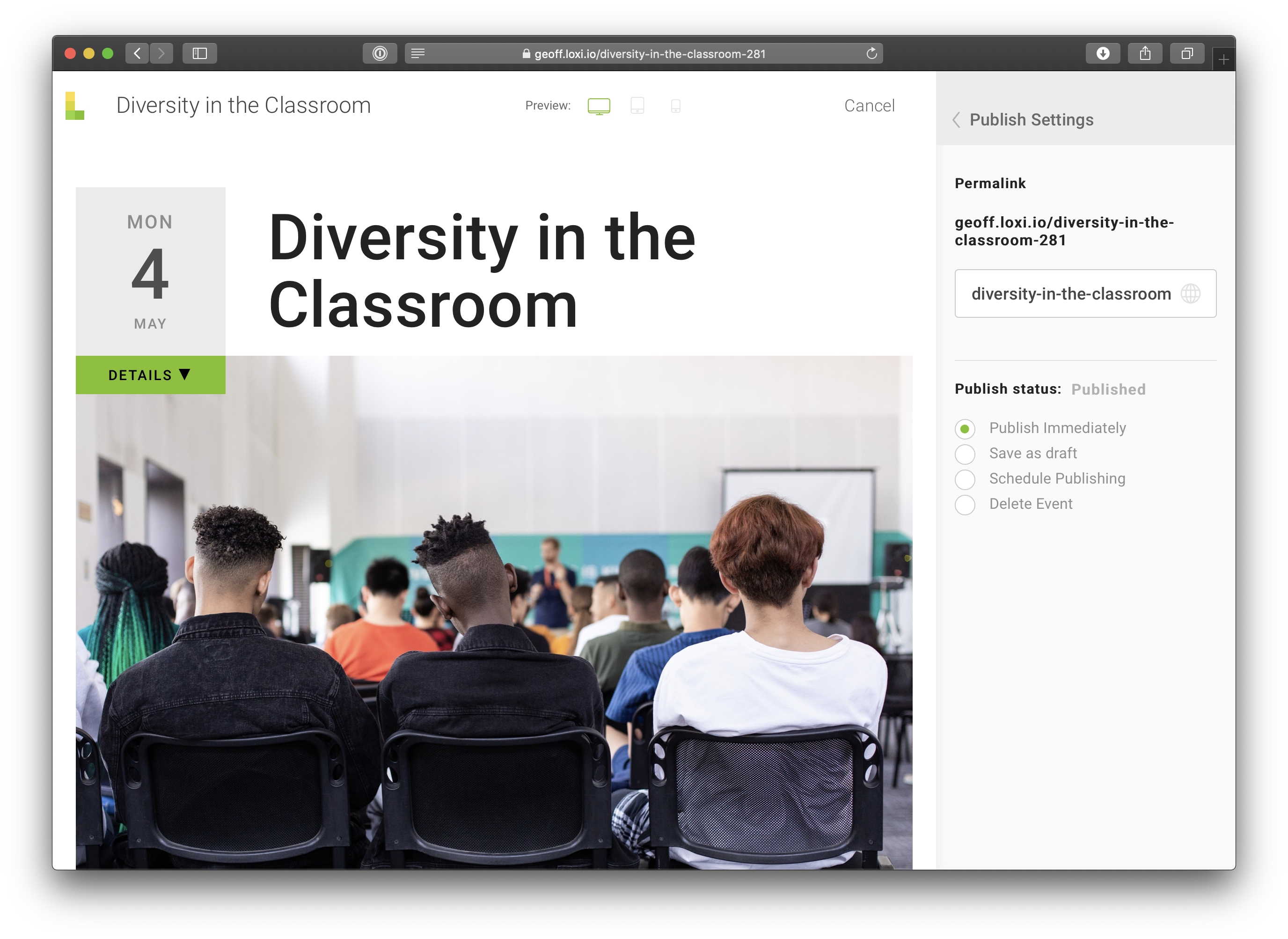Select tablet preview icon

(x=637, y=106)
